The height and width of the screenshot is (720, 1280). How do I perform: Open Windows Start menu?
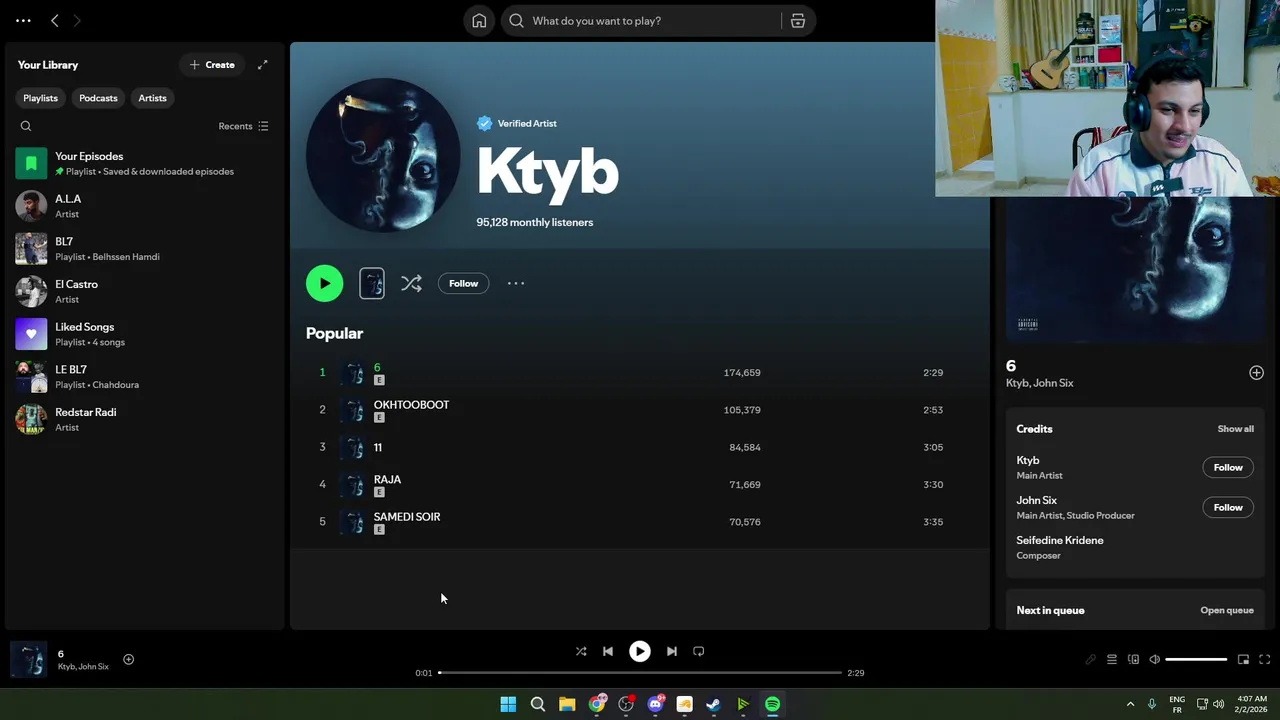coord(508,705)
